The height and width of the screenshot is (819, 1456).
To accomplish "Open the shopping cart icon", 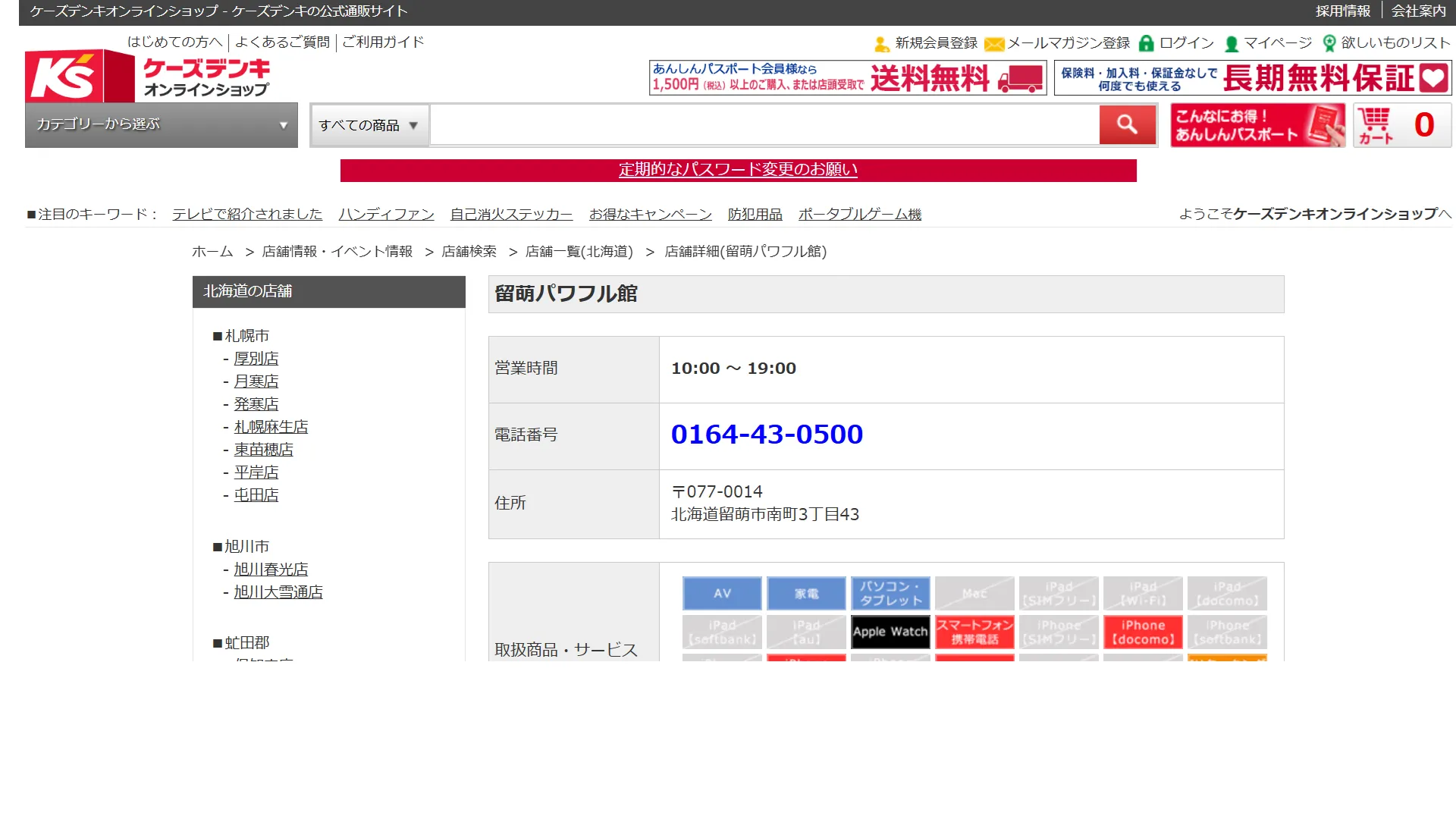I will (x=1402, y=125).
